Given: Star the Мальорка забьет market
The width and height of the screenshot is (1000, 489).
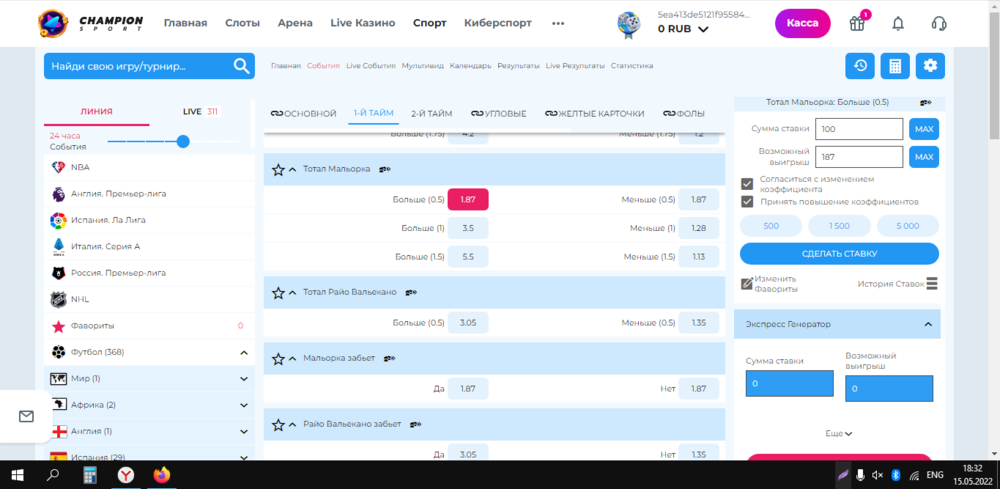Looking at the screenshot, I should [x=278, y=359].
